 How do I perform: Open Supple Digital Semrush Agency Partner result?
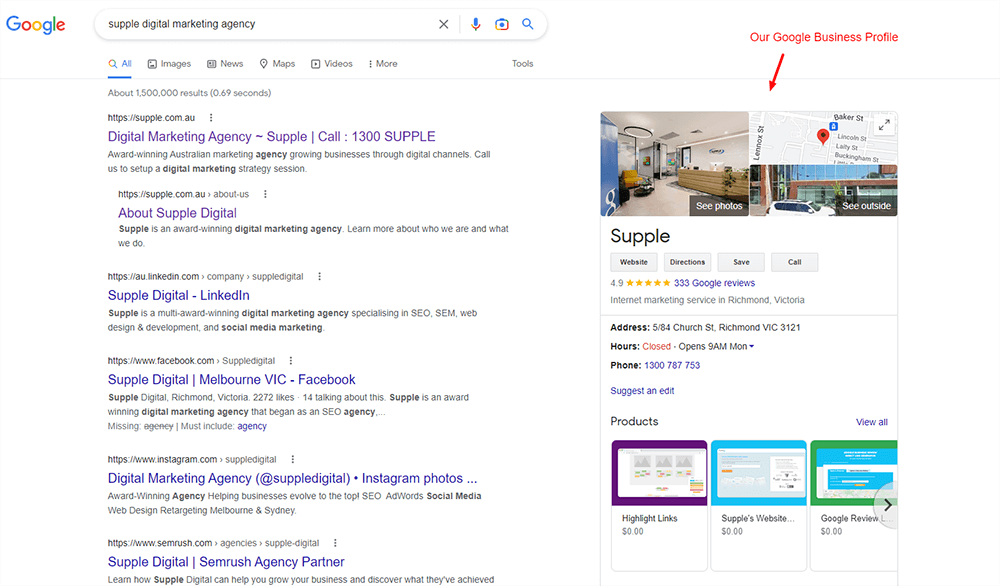[226, 562]
